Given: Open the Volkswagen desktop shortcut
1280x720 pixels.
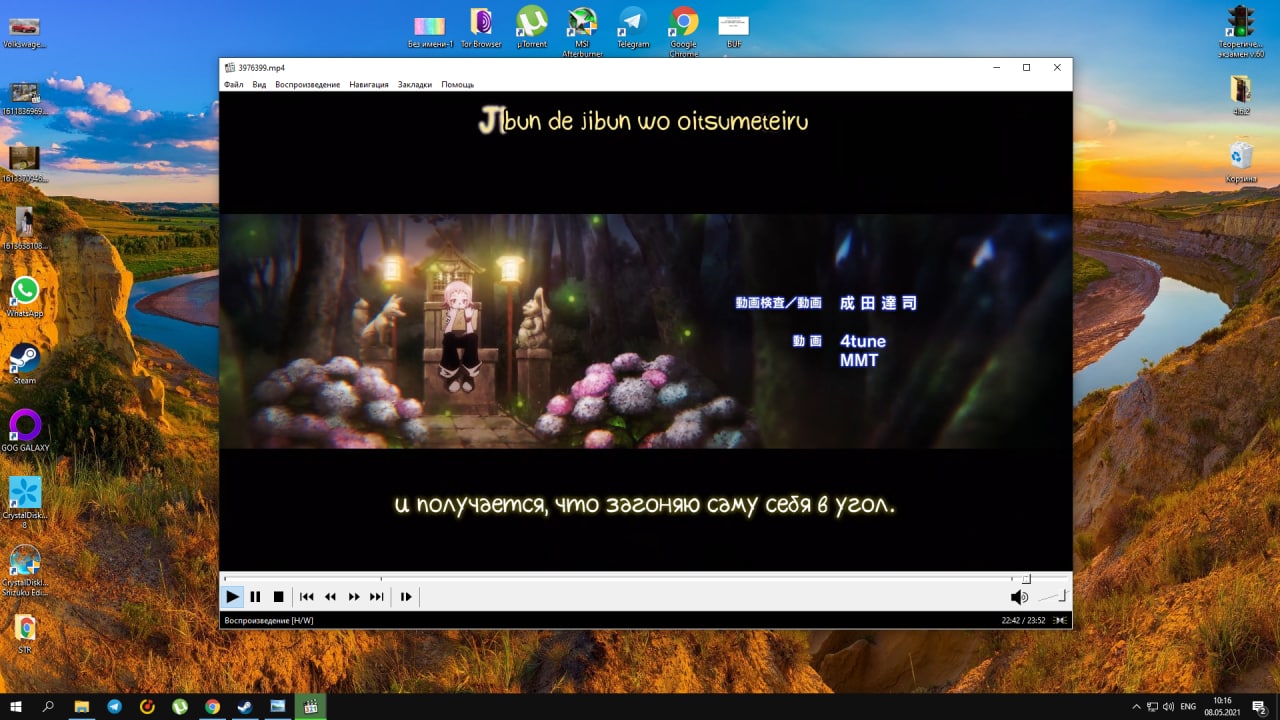Looking at the screenshot, I should pyautogui.click(x=24, y=30).
